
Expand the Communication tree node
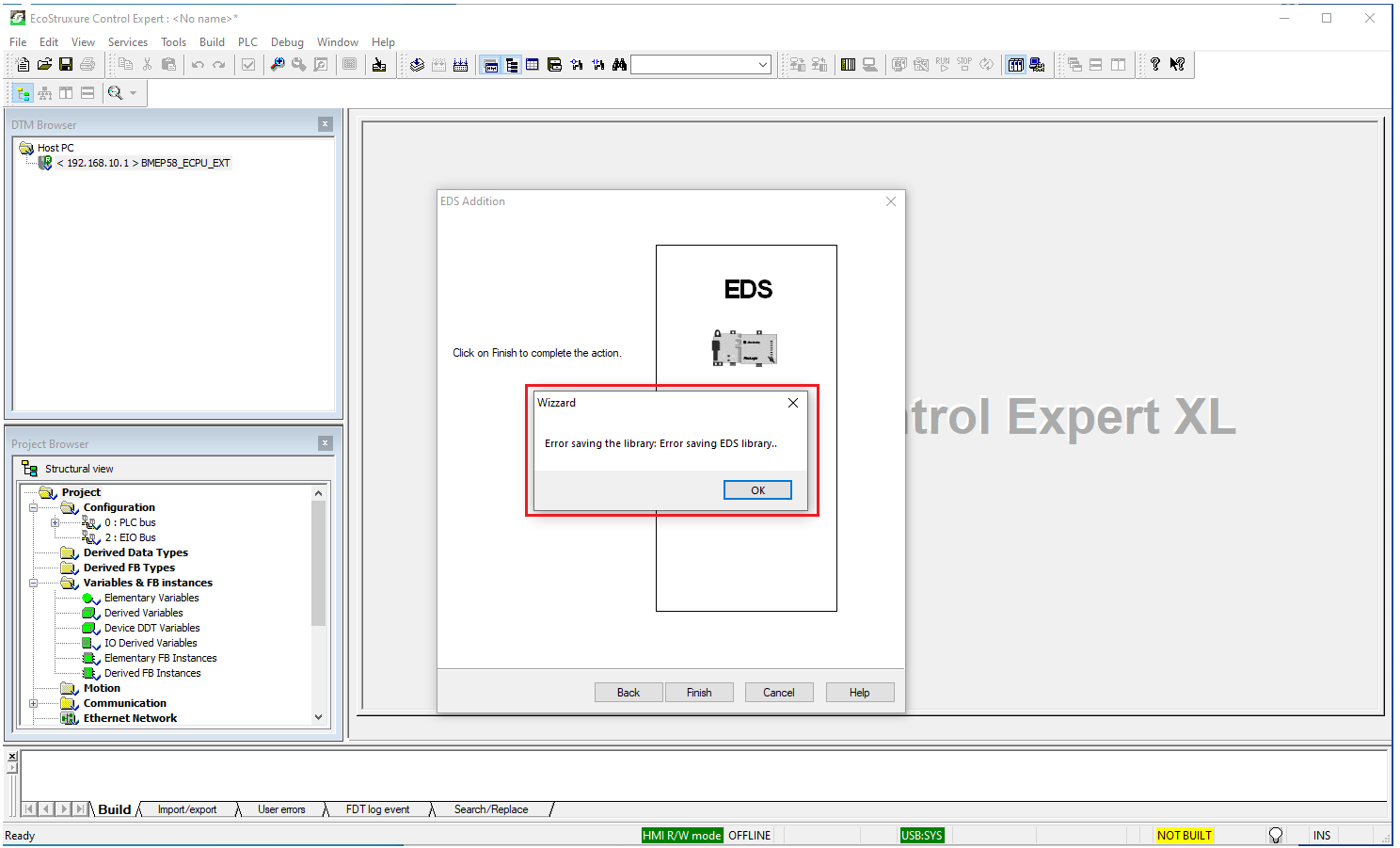pos(33,704)
